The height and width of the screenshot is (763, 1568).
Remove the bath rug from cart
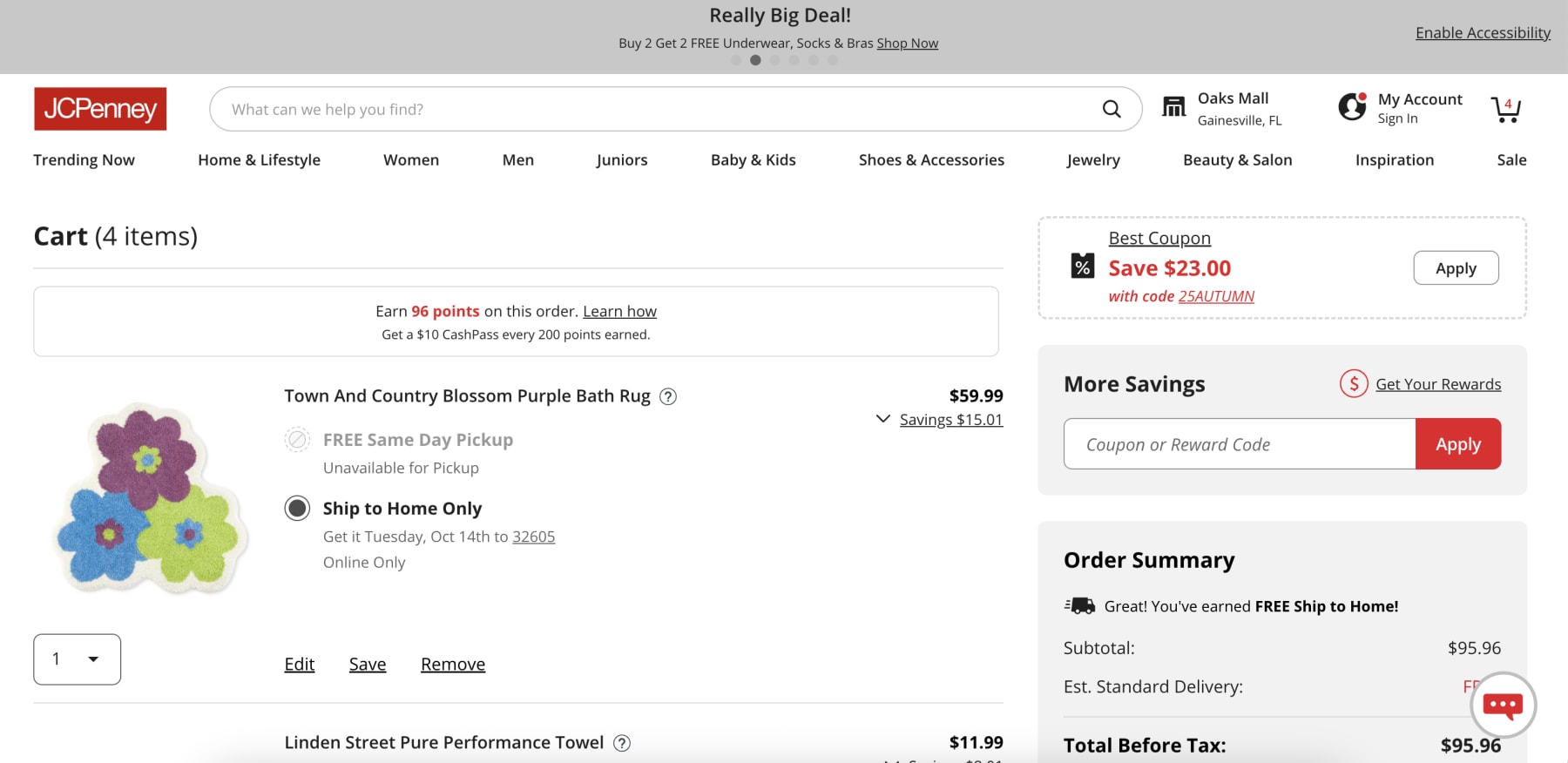pyautogui.click(x=453, y=665)
